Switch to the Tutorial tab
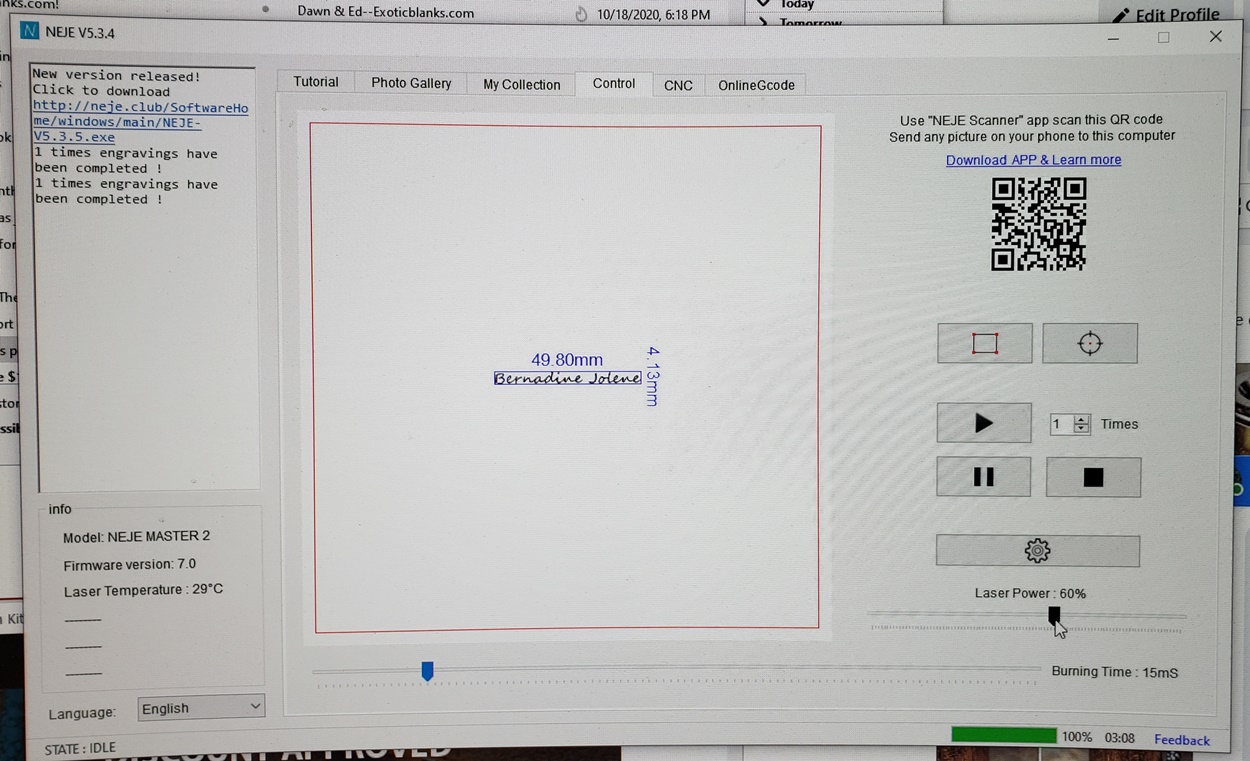The height and width of the screenshot is (761, 1250). point(316,82)
